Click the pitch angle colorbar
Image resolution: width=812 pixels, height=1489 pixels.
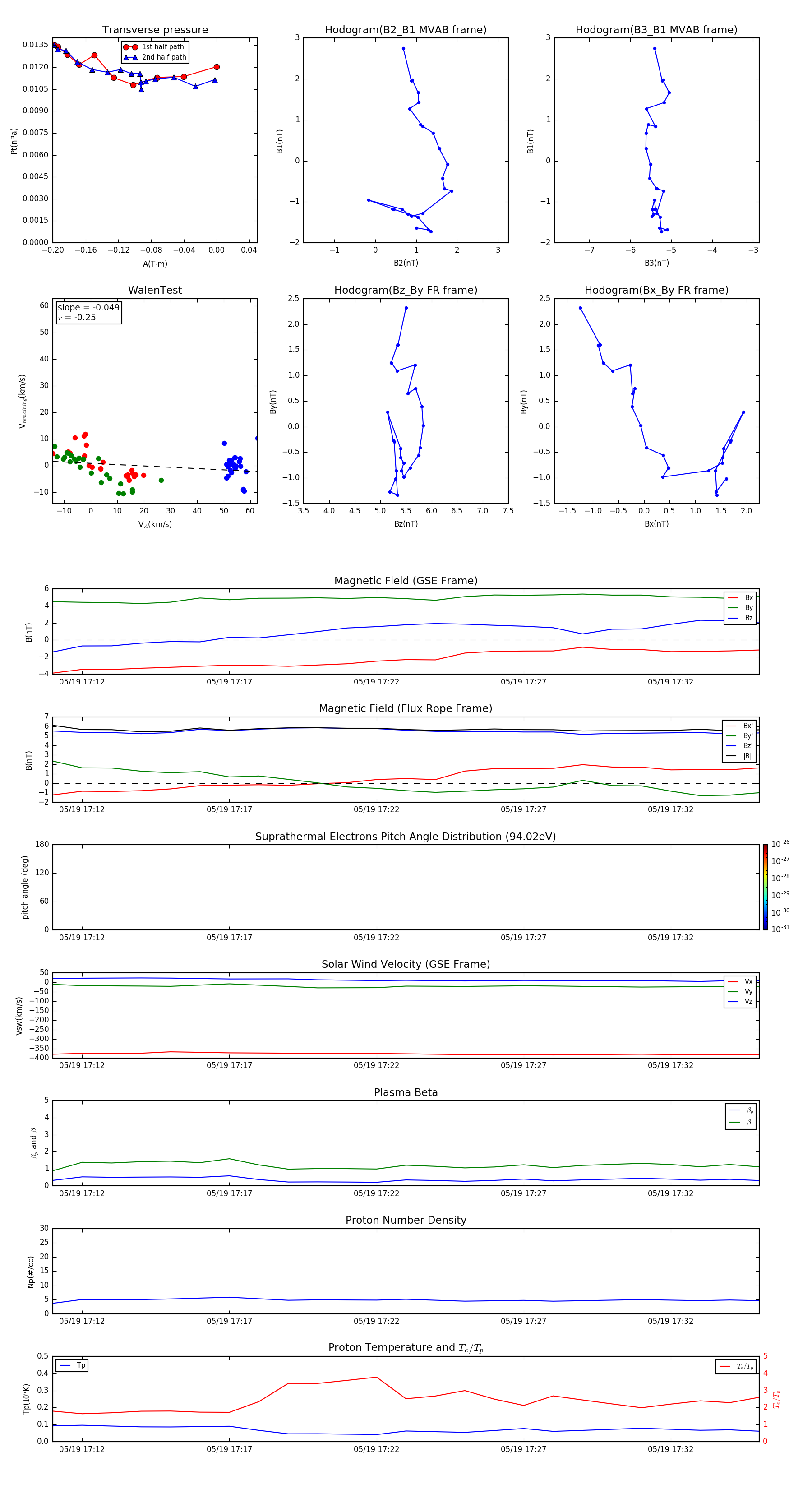(x=765, y=887)
